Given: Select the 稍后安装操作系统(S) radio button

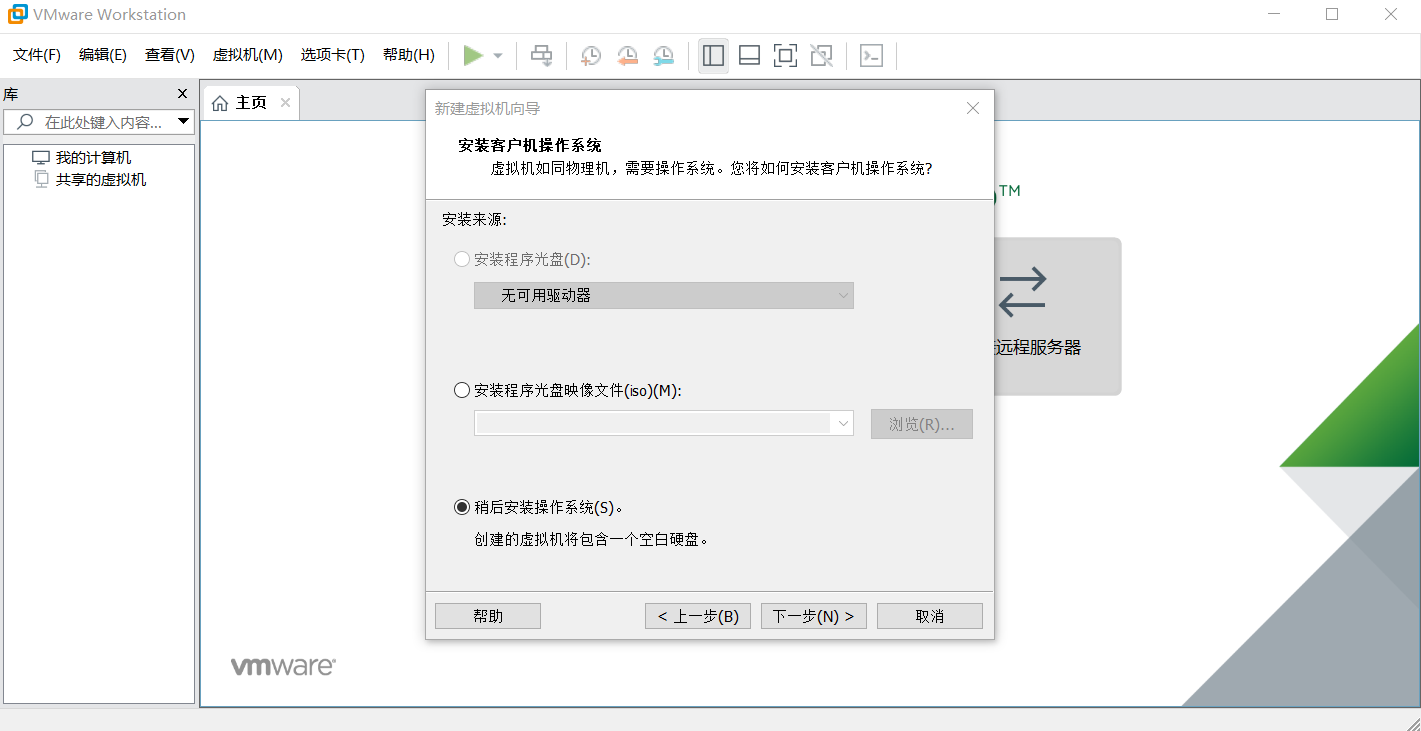Looking at the screenshot, I should click(x=462, y=507).
